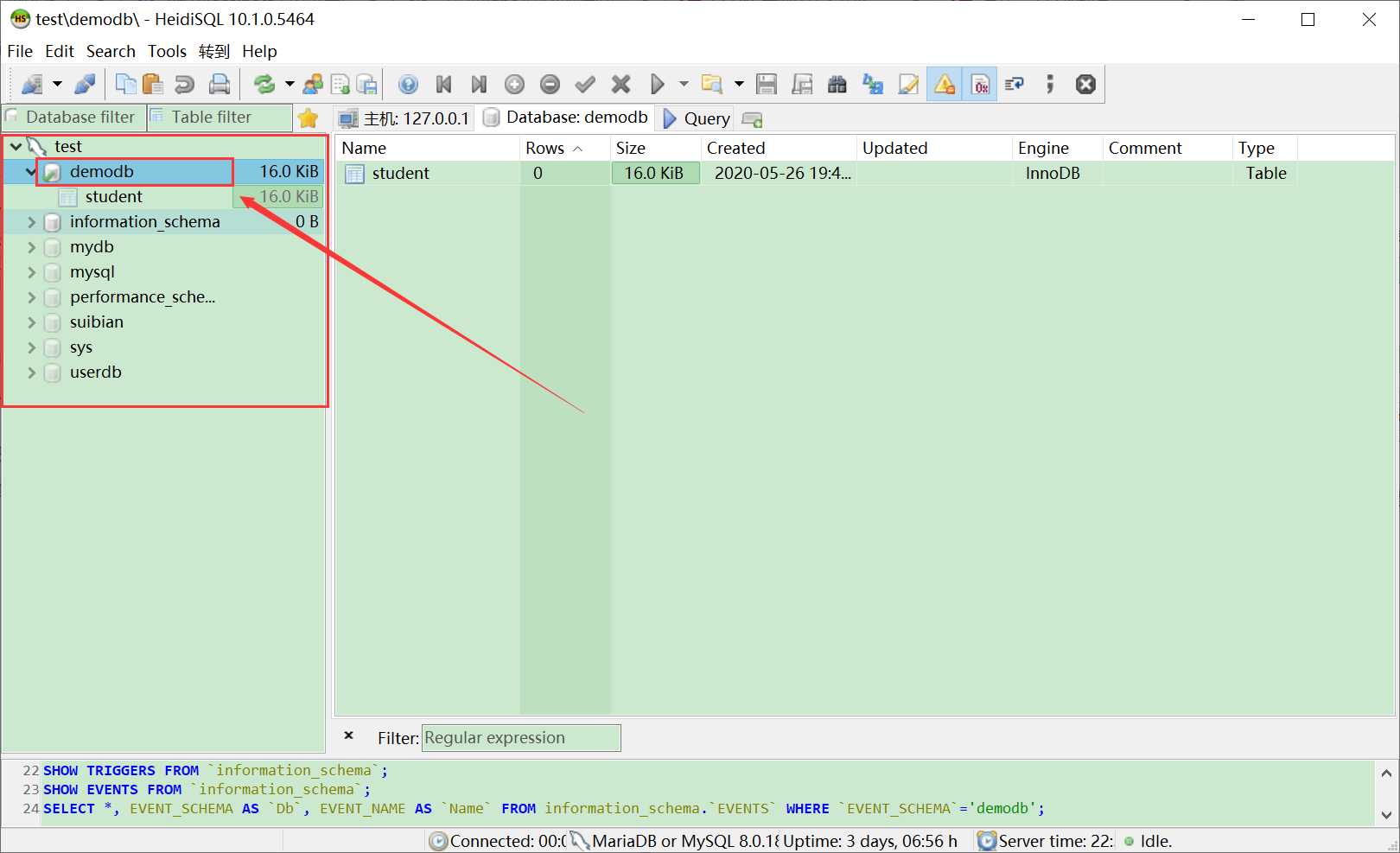This screenshot has width=1400, height=853.
Task: Click the Find binoculars icon
Action: [837, 84]
